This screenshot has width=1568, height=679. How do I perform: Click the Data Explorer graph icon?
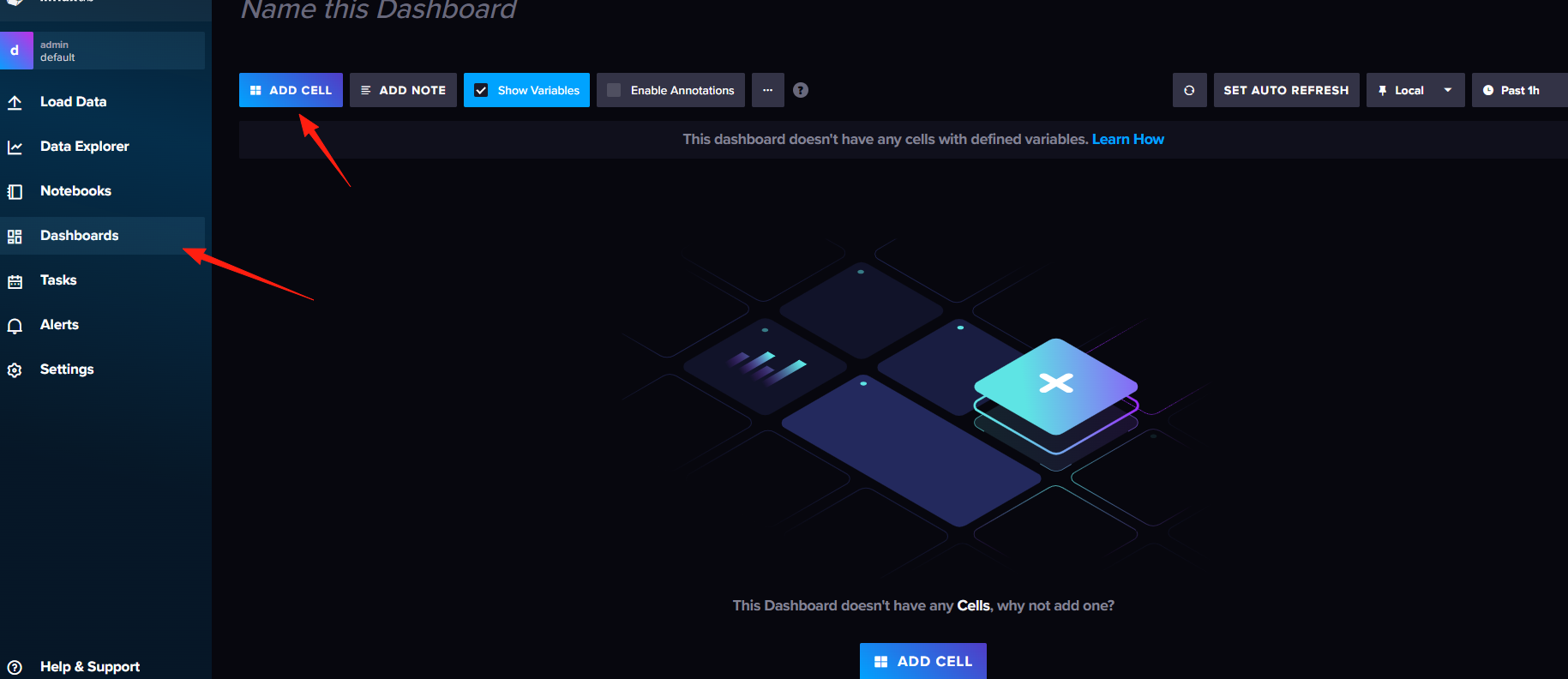[x=15, y=147]
